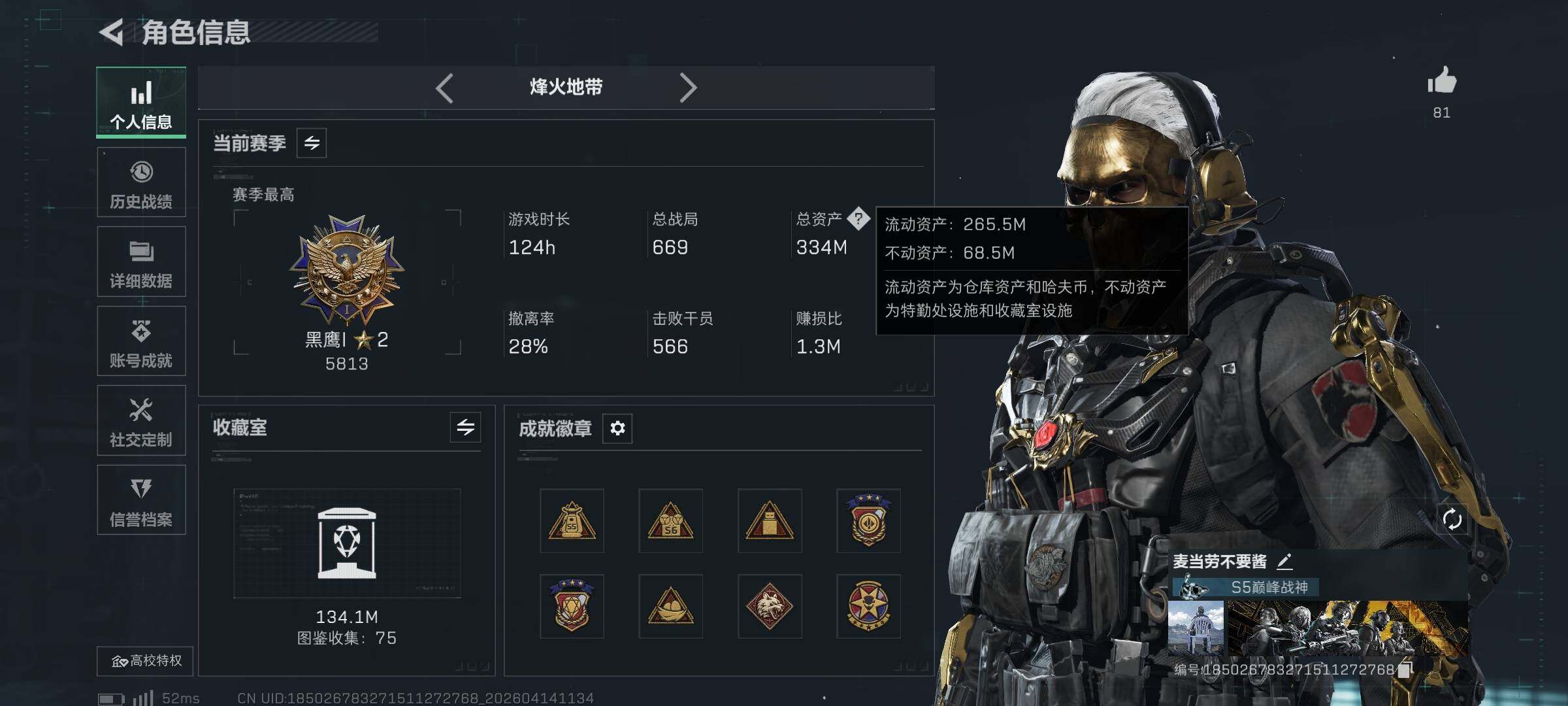The height and width of the screenshot is (706, 1568).
Task: Toggle the 当前赛季 season switch button
Action: pos(312,143)
